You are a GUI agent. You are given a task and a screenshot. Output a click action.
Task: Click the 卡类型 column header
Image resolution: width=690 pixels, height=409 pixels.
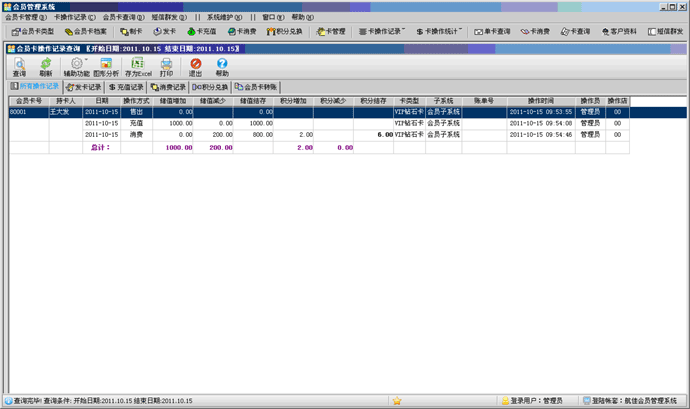(x=409, y=101)
